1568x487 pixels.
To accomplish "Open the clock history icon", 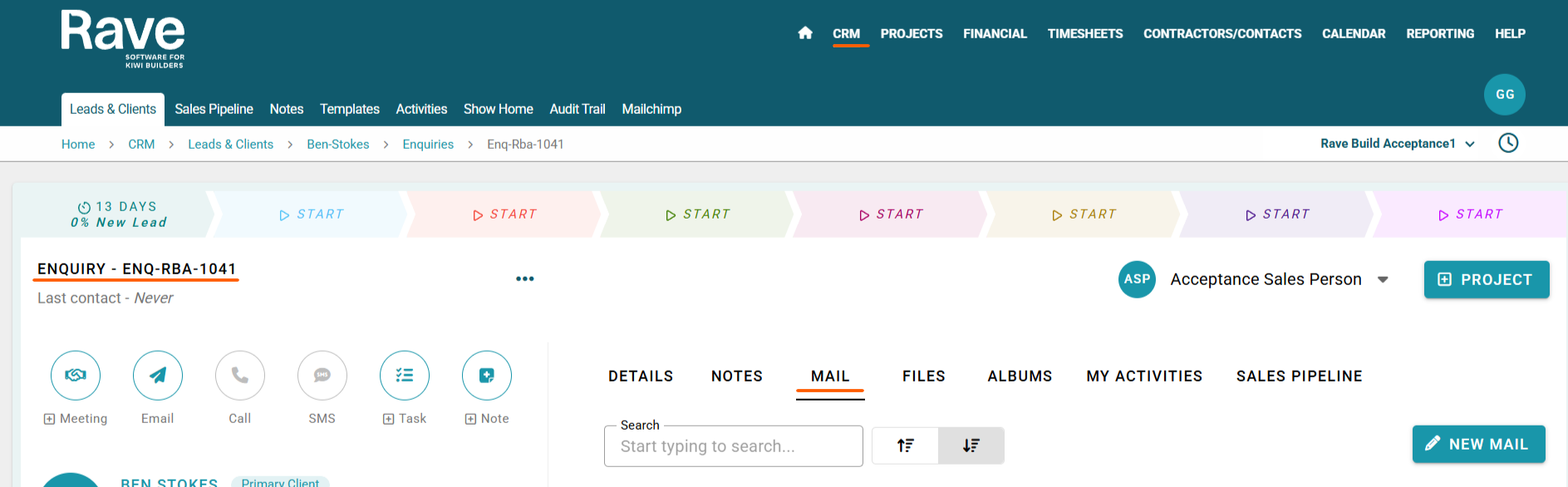I will tap(1507, 143).
